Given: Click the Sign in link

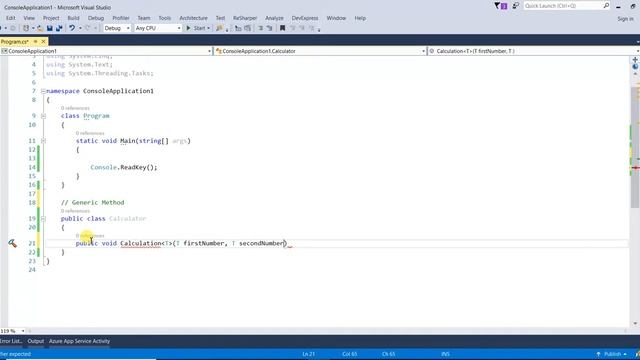Looking at the screenshot, I should [x=625, y=19].
